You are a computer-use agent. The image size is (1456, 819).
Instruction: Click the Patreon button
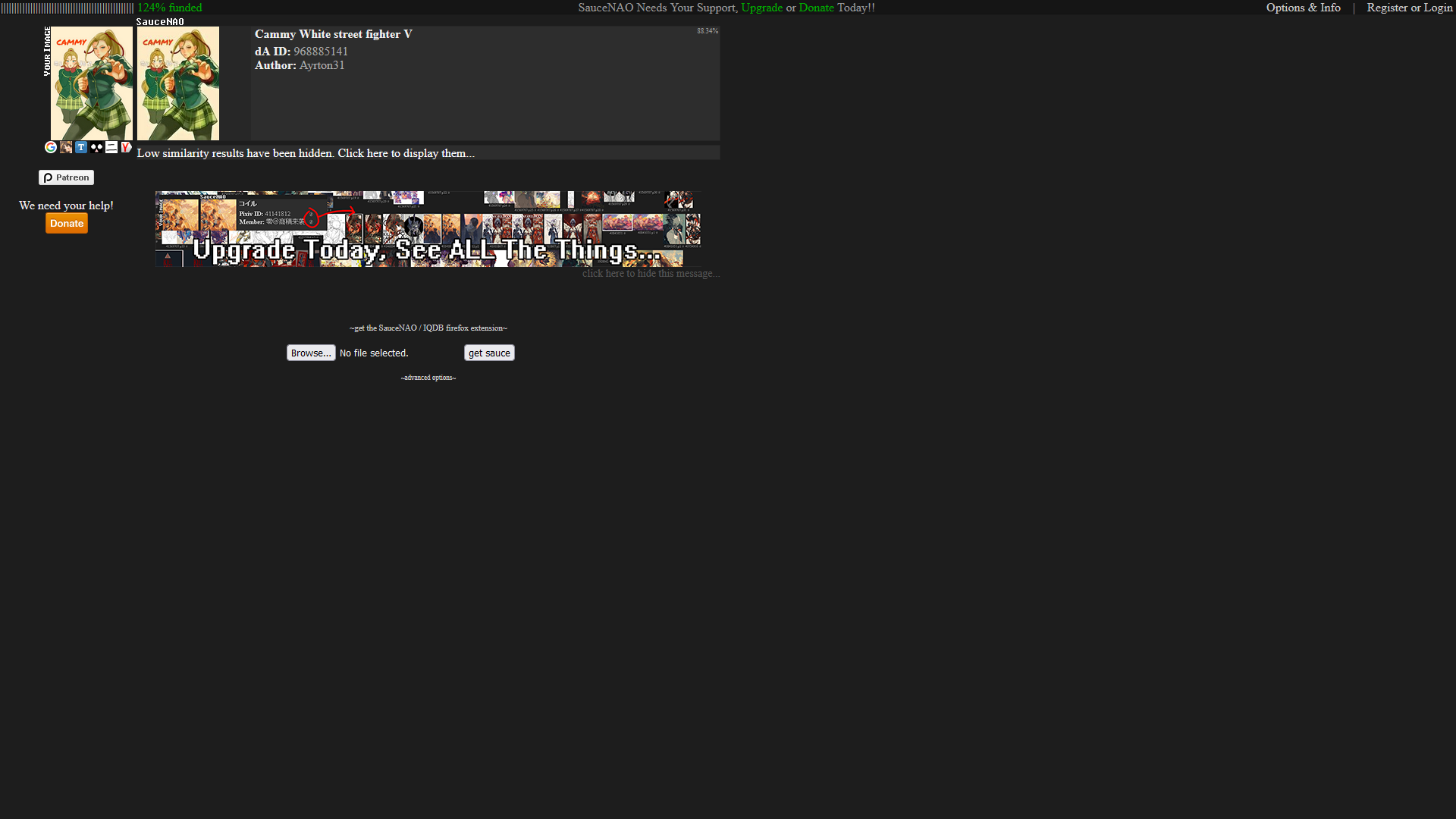(67, 177)
